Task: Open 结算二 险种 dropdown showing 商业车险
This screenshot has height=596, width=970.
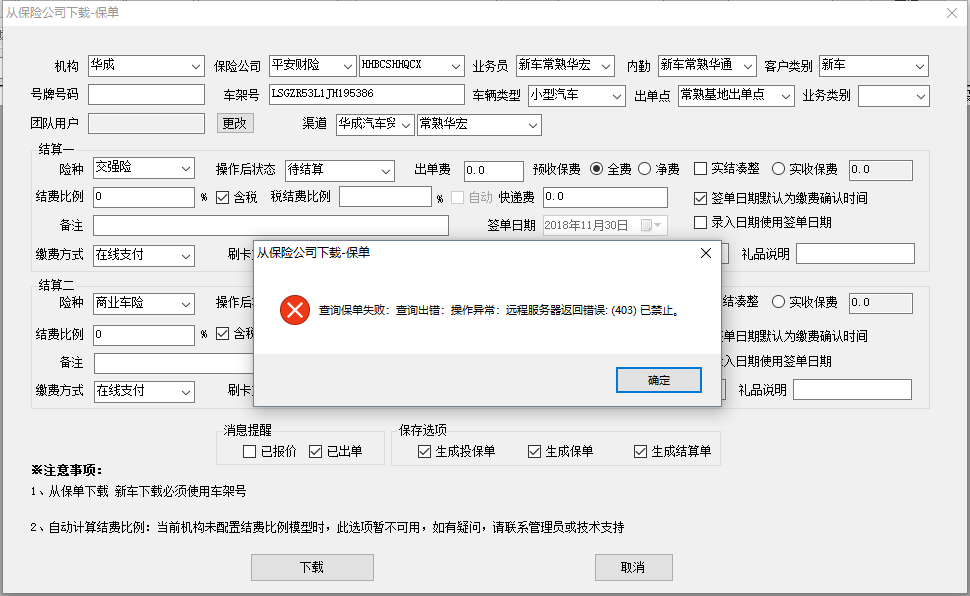Action: tap(144, 304)
